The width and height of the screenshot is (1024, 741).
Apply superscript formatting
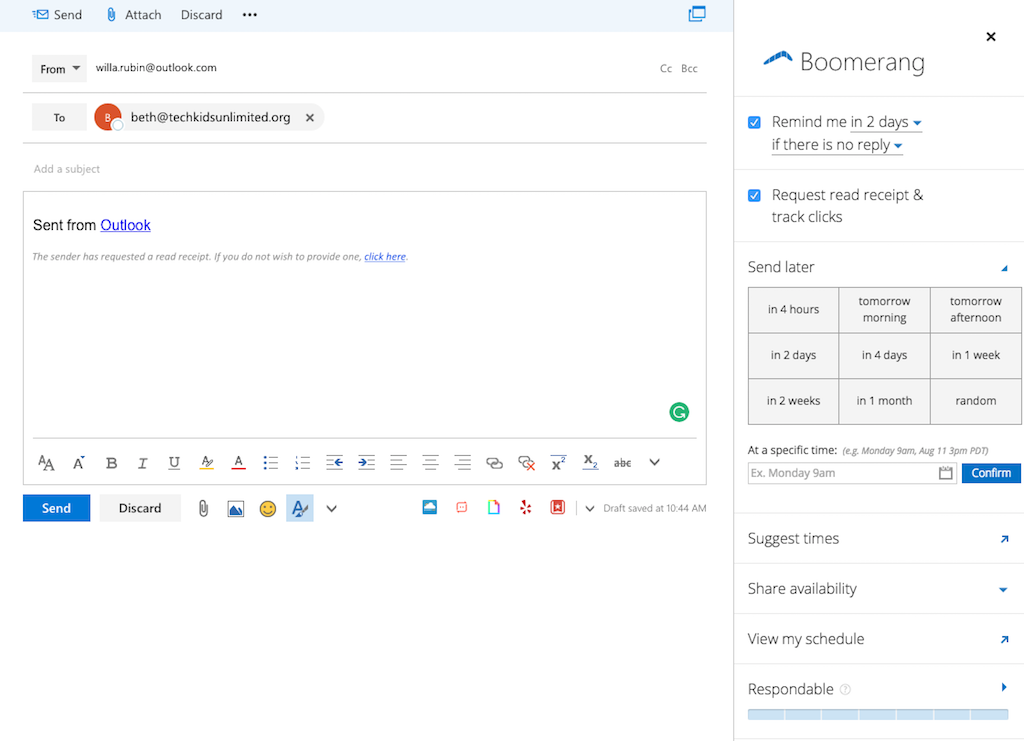(557, 462)
